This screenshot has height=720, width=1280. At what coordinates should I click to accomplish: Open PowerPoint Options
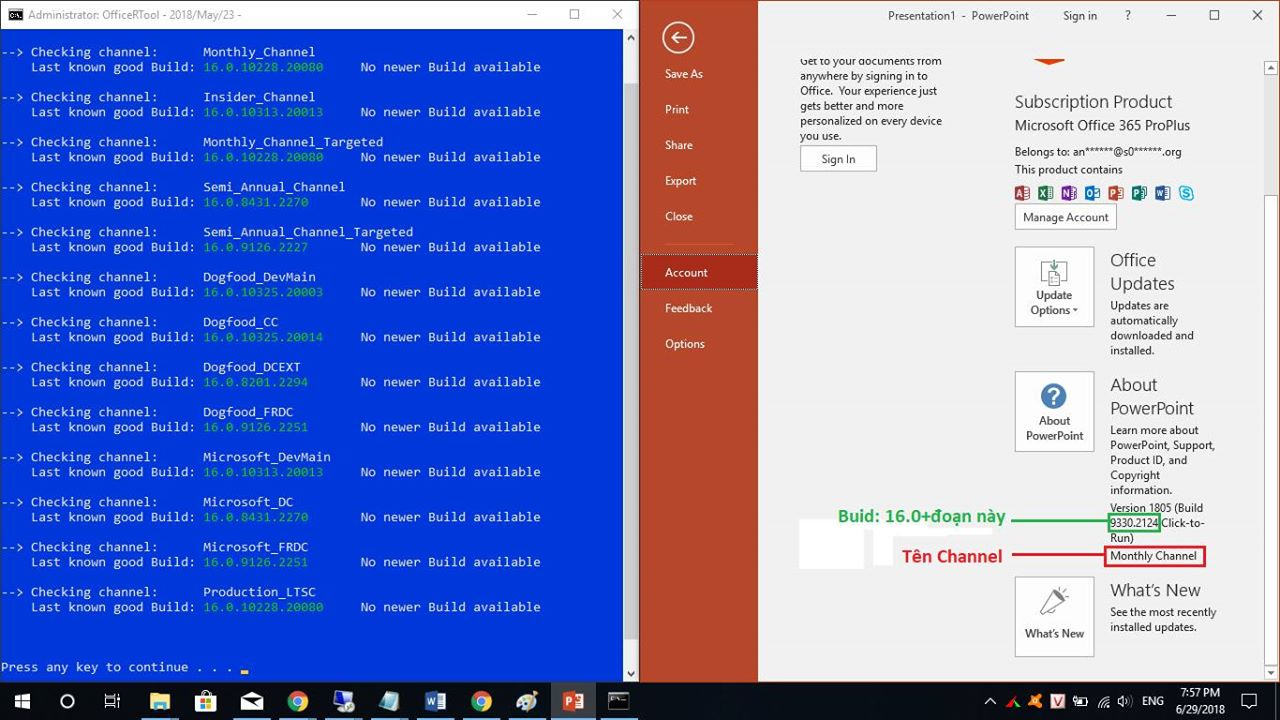685,344
